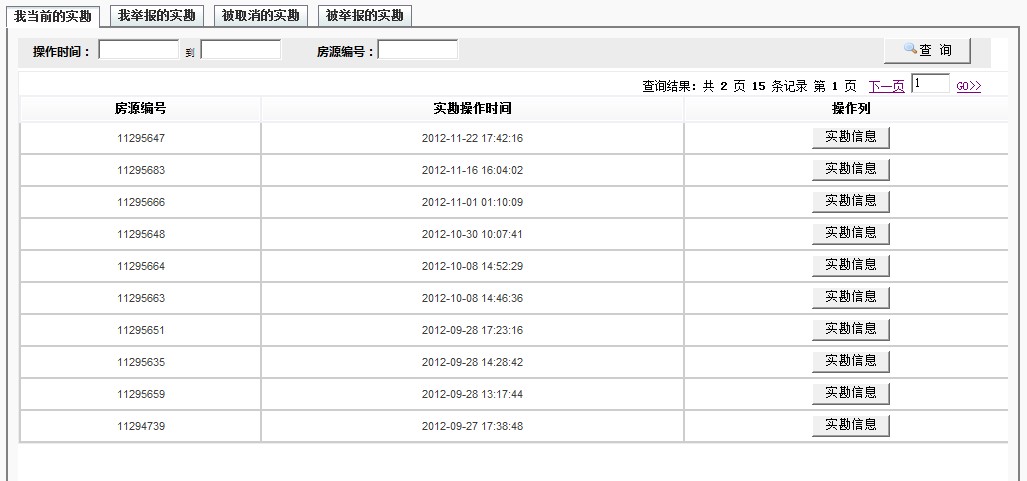The width and height of the screenshot is (1027, 481).
Task: View 实勘信息 for listing 11295648
Action: point(851,234)
